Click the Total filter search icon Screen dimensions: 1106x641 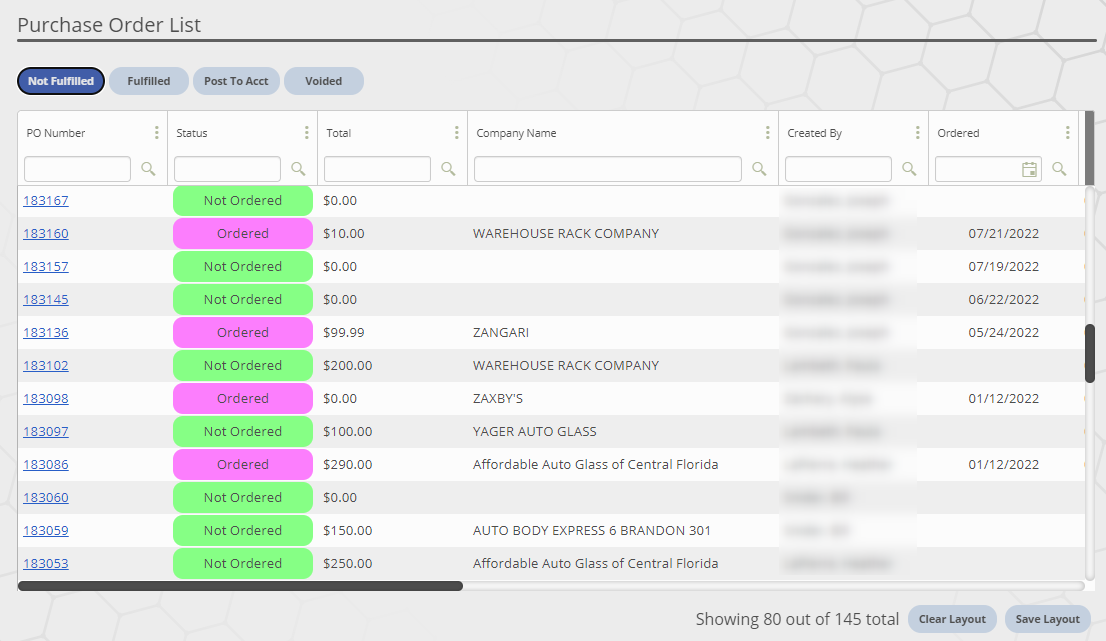point(448,169)
